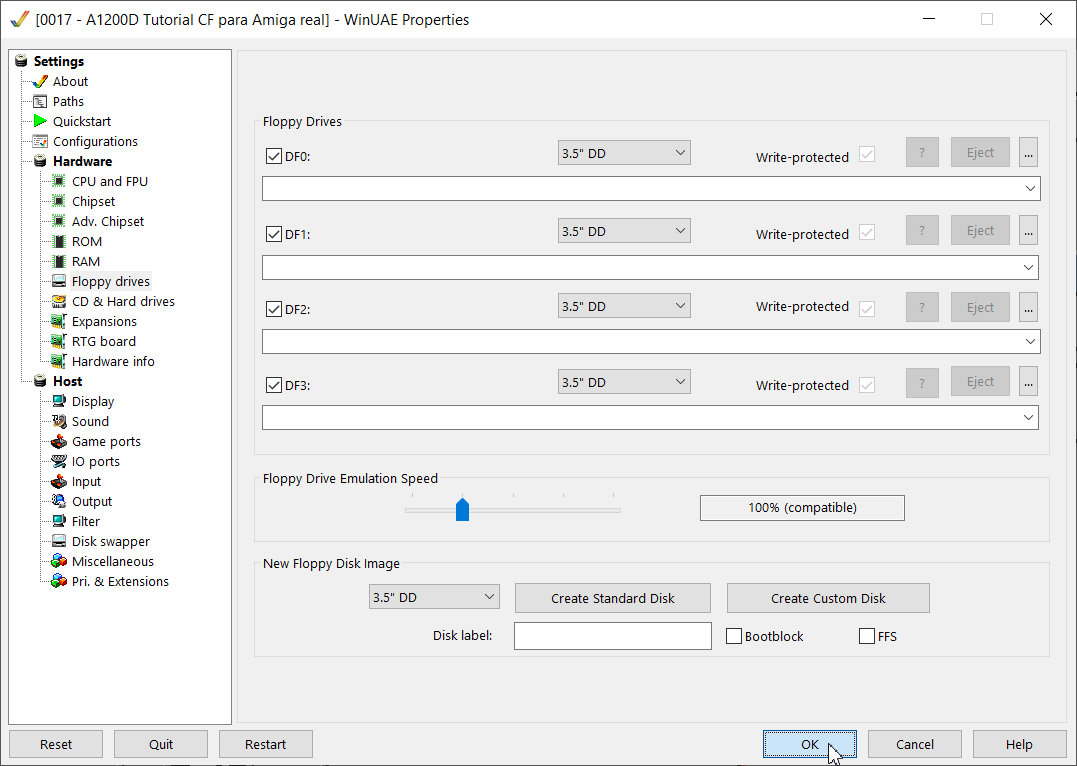
Task: Confirm settings with the OK button
Action: [810, 744]
